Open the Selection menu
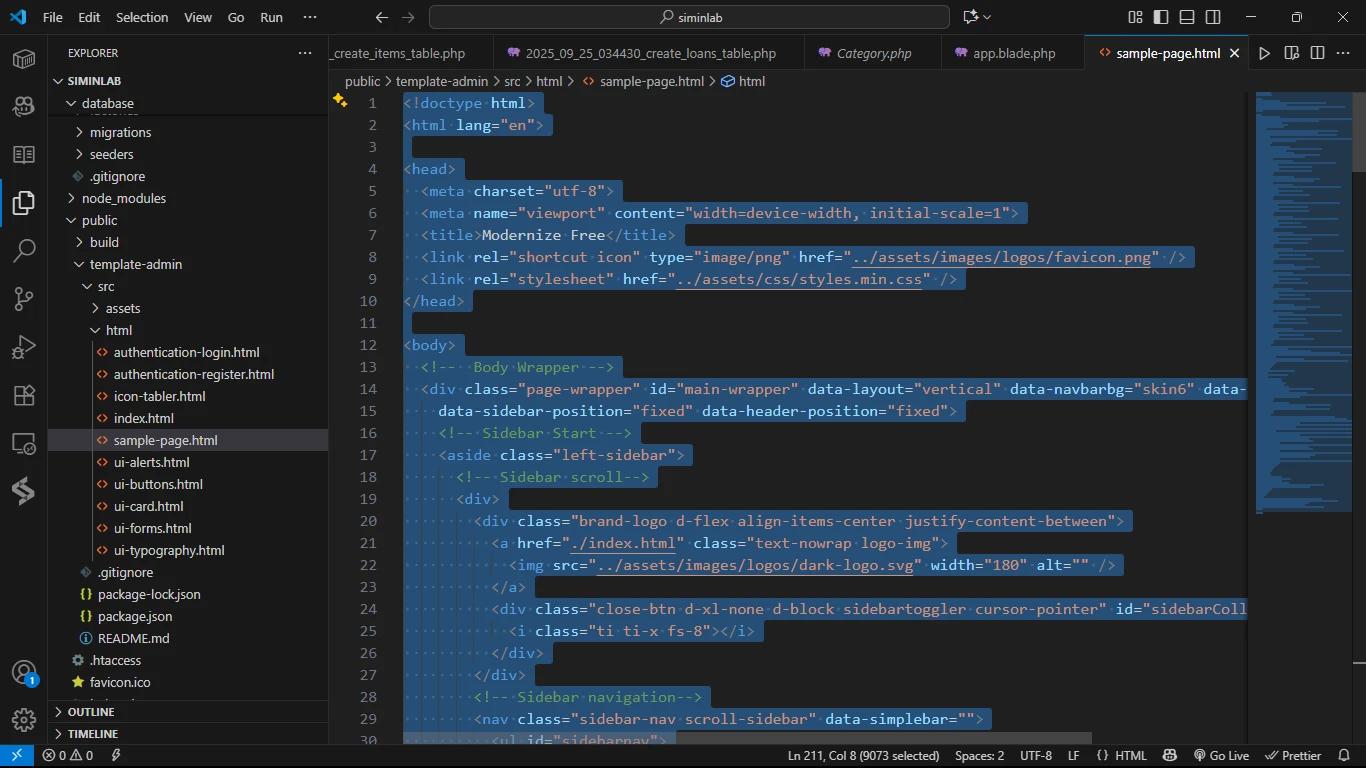1366x768 pixels. [142, 17]
